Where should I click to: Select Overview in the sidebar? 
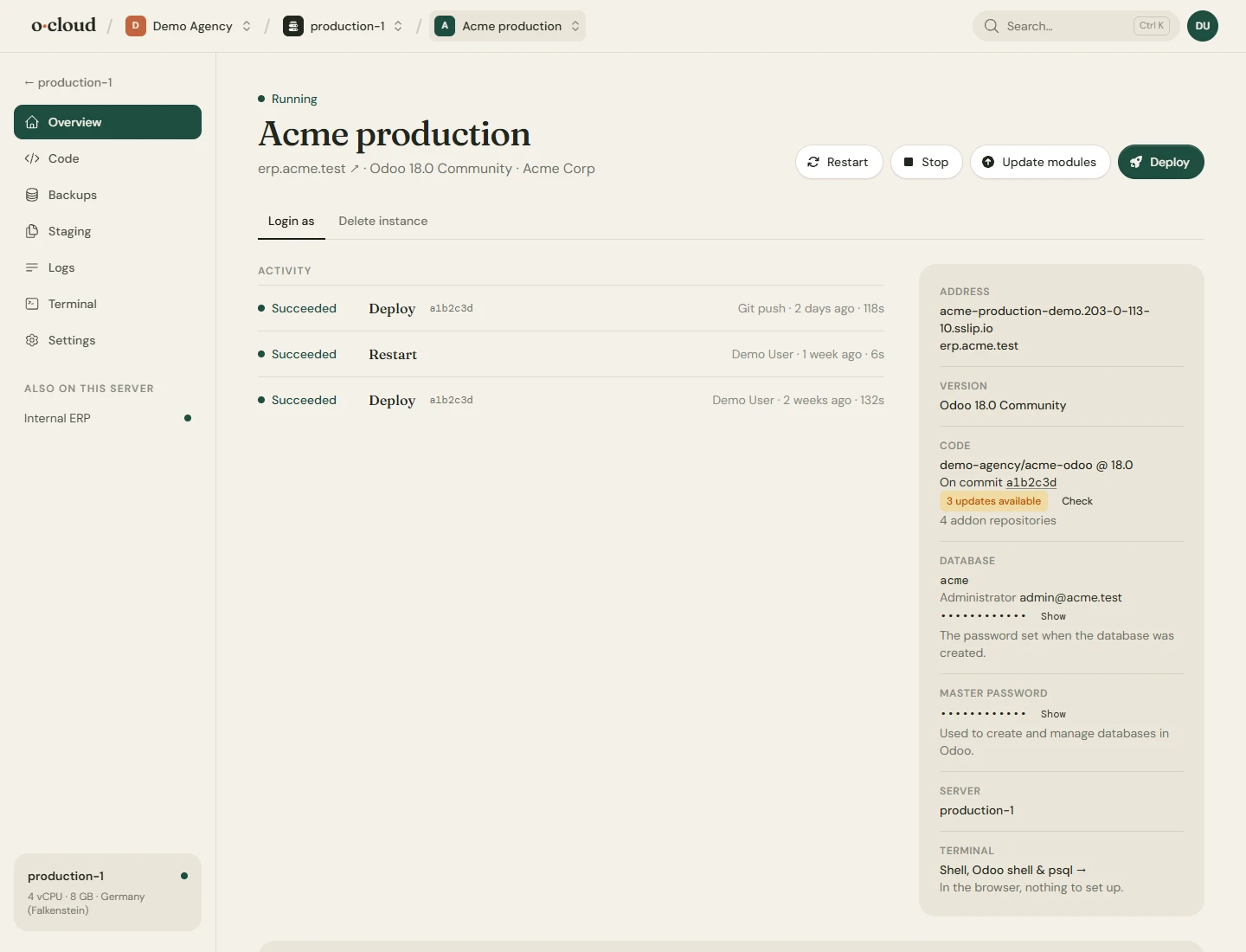coord(107,122)
